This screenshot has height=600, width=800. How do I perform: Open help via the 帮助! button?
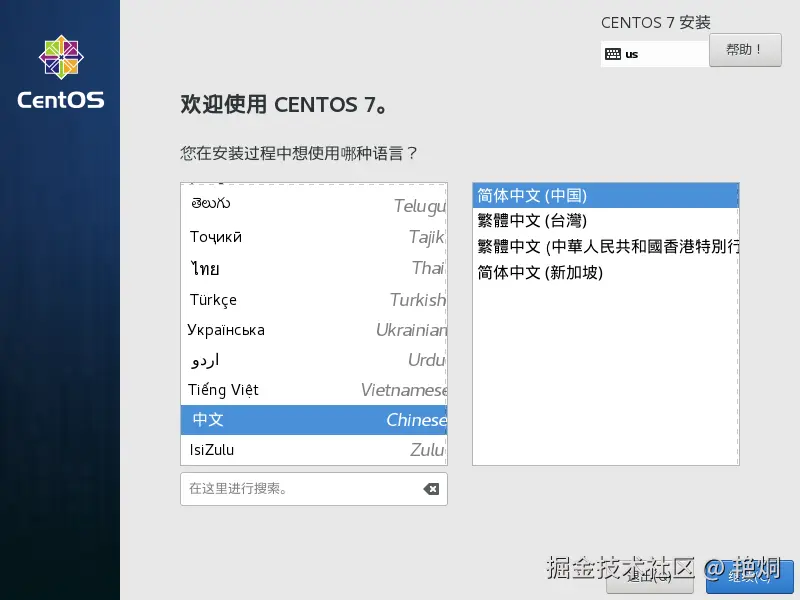pyautogui.click(x=745, y=50)
